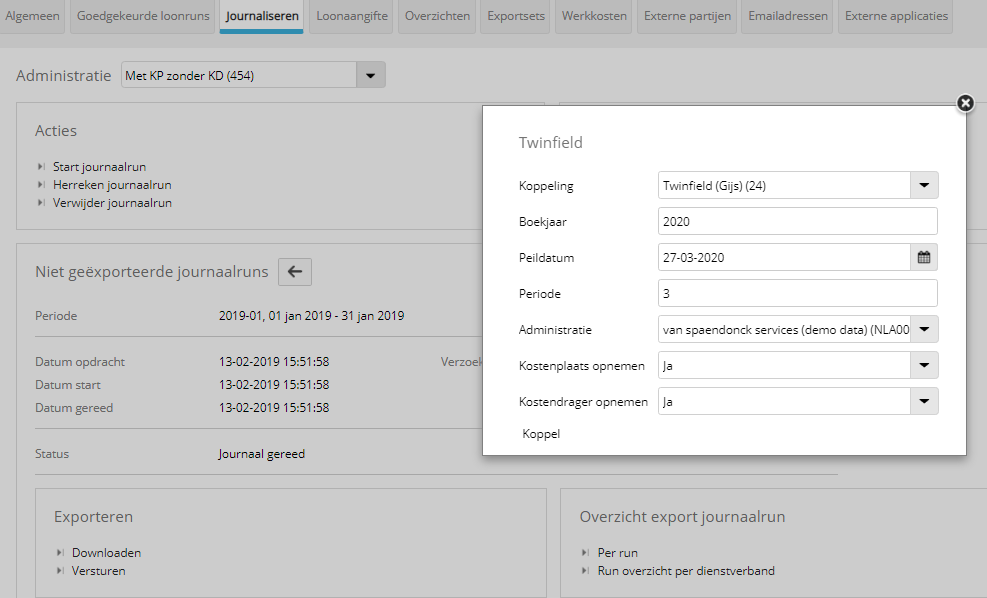Click arrow icon beside Downloaden
Image resolution: width=987 pixels, height=598 pixels.
(x=60, y=553)
